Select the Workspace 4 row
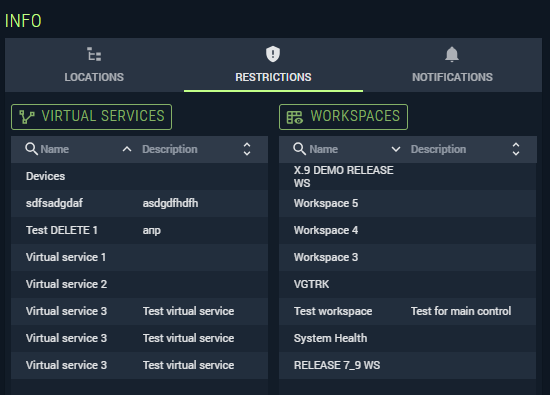This screenshot has width=550, height=395. click(408, 230)
